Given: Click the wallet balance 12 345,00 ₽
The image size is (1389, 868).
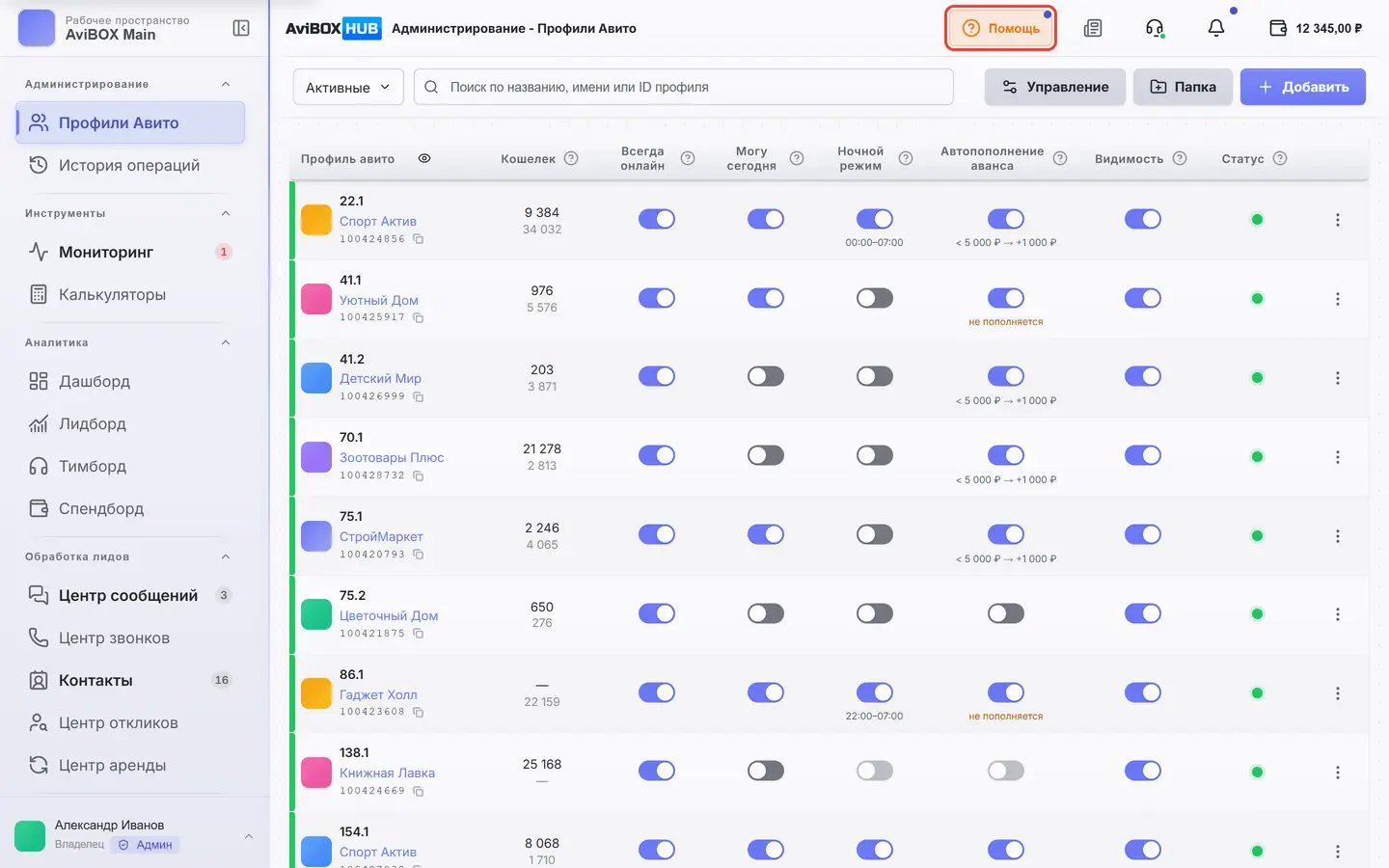Looking at the screenshot, I should pos(1316,28).
